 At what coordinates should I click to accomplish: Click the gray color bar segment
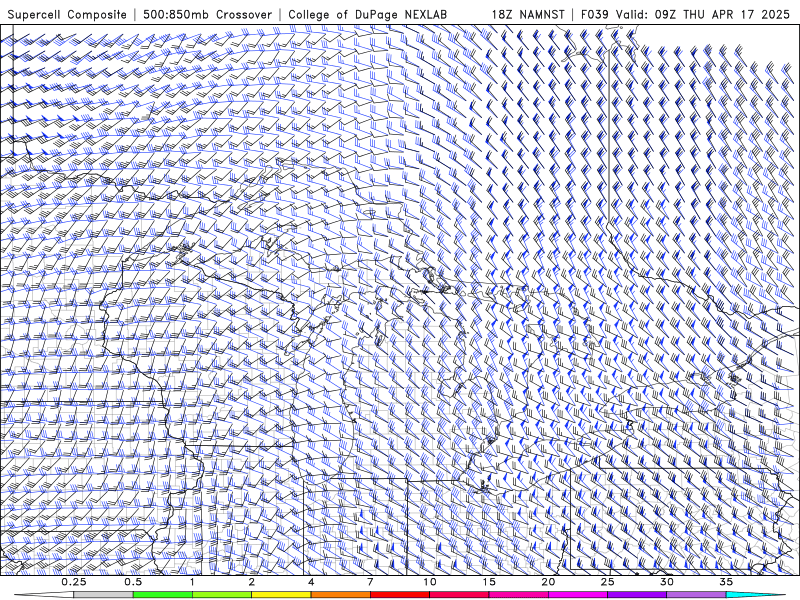[x=104, y=595]
